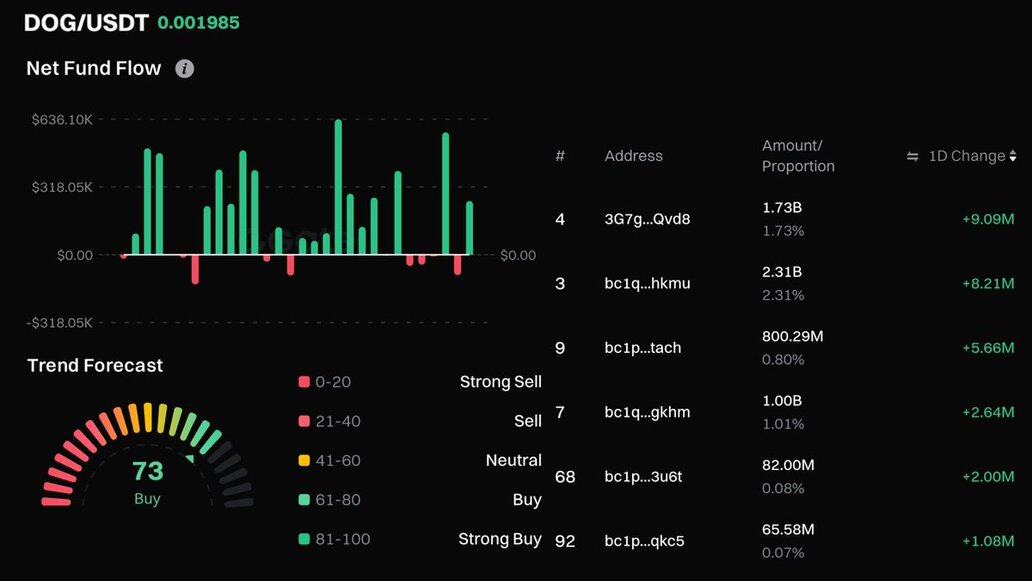Select the yellow 41-60 Neutral legend marker
The image size is (1032, 581).
304,461
